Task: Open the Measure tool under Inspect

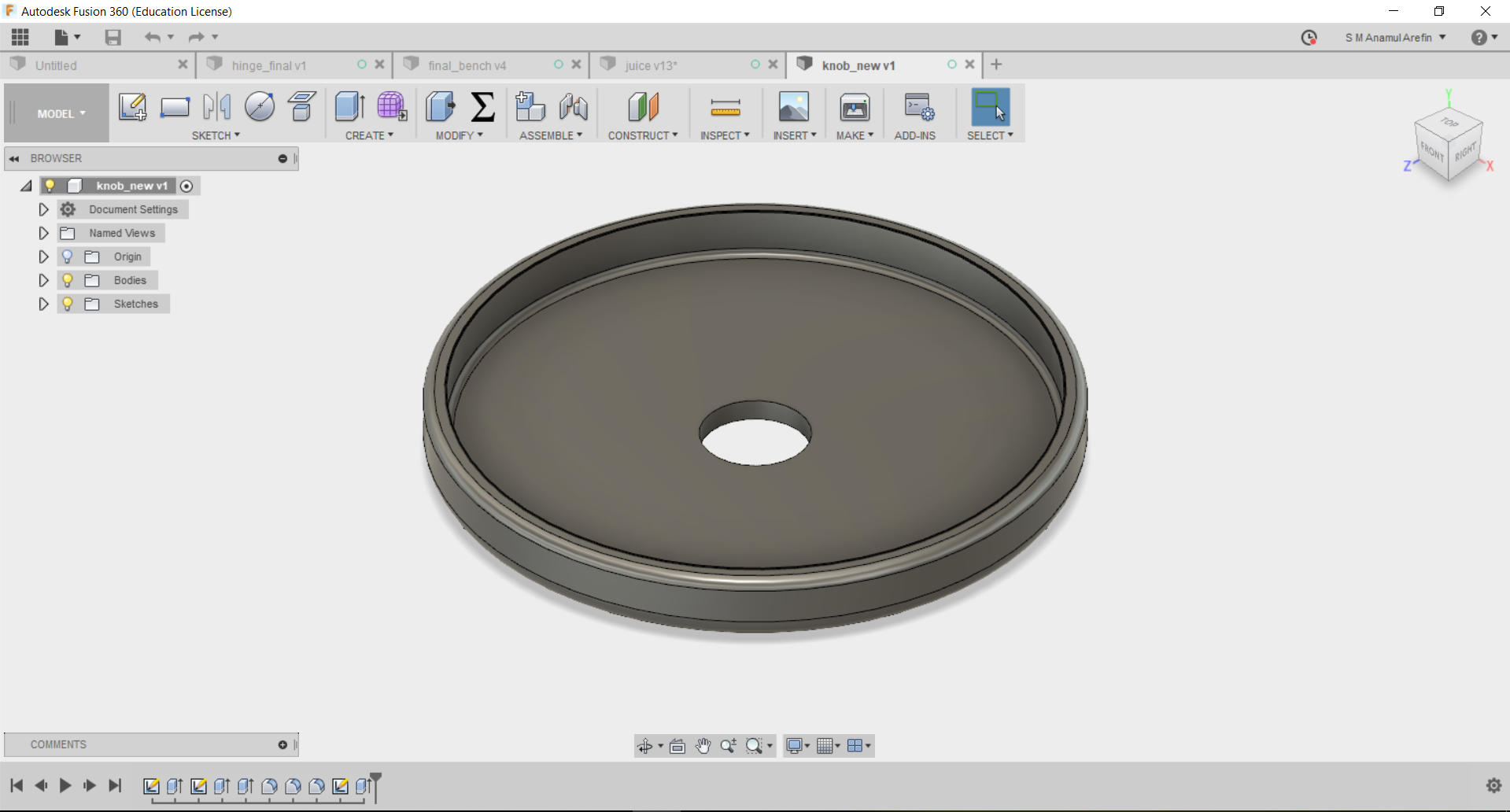Action: tap(725, 107)
